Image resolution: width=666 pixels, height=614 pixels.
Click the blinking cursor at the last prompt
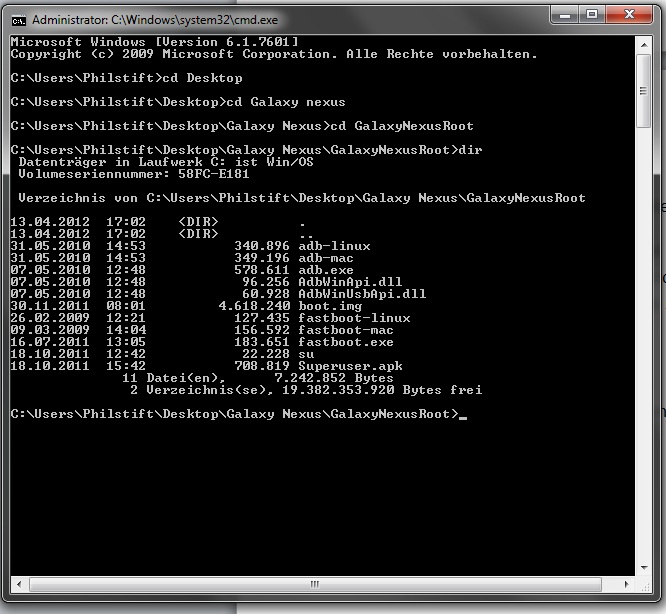click(x=462, y=415)
